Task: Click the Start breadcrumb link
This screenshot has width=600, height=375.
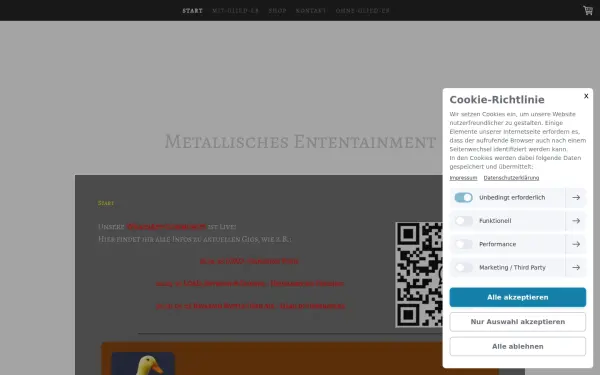Action: point(106,203)
